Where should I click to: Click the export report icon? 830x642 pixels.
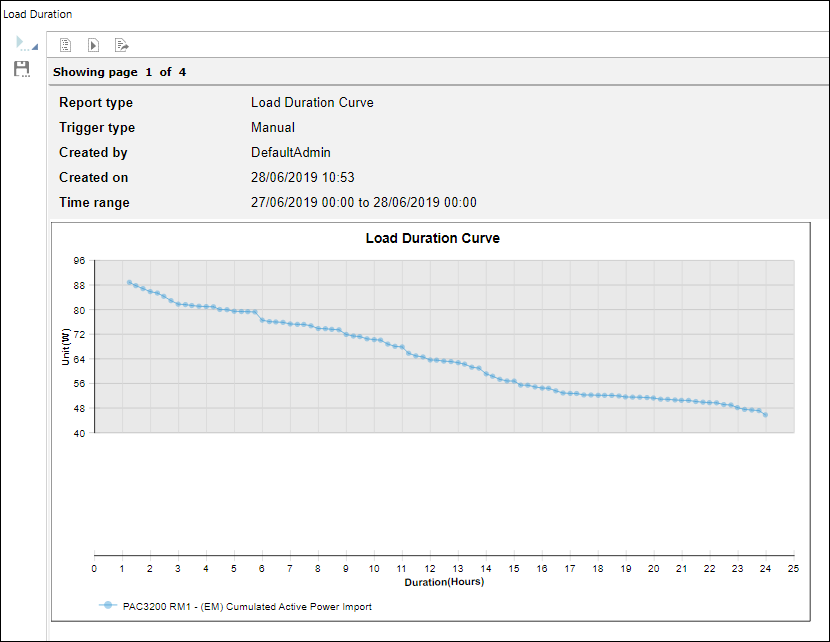tap(121, 45)
